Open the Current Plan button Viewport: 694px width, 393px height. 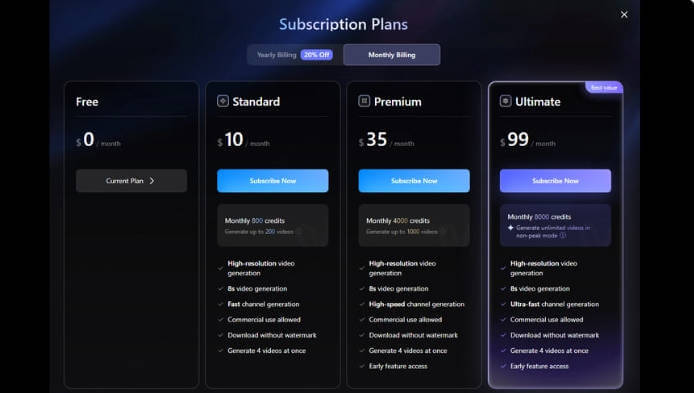pos(131,181)
